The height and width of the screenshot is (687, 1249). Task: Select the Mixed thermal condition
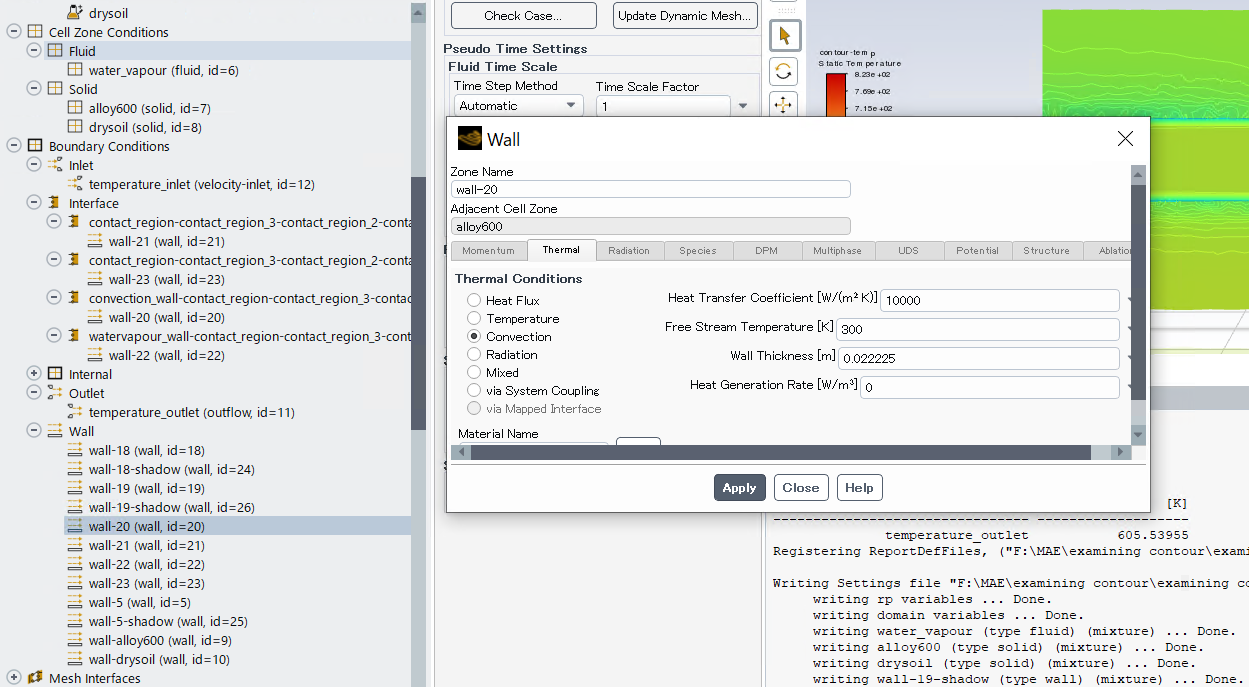click(x=474, y=372)
